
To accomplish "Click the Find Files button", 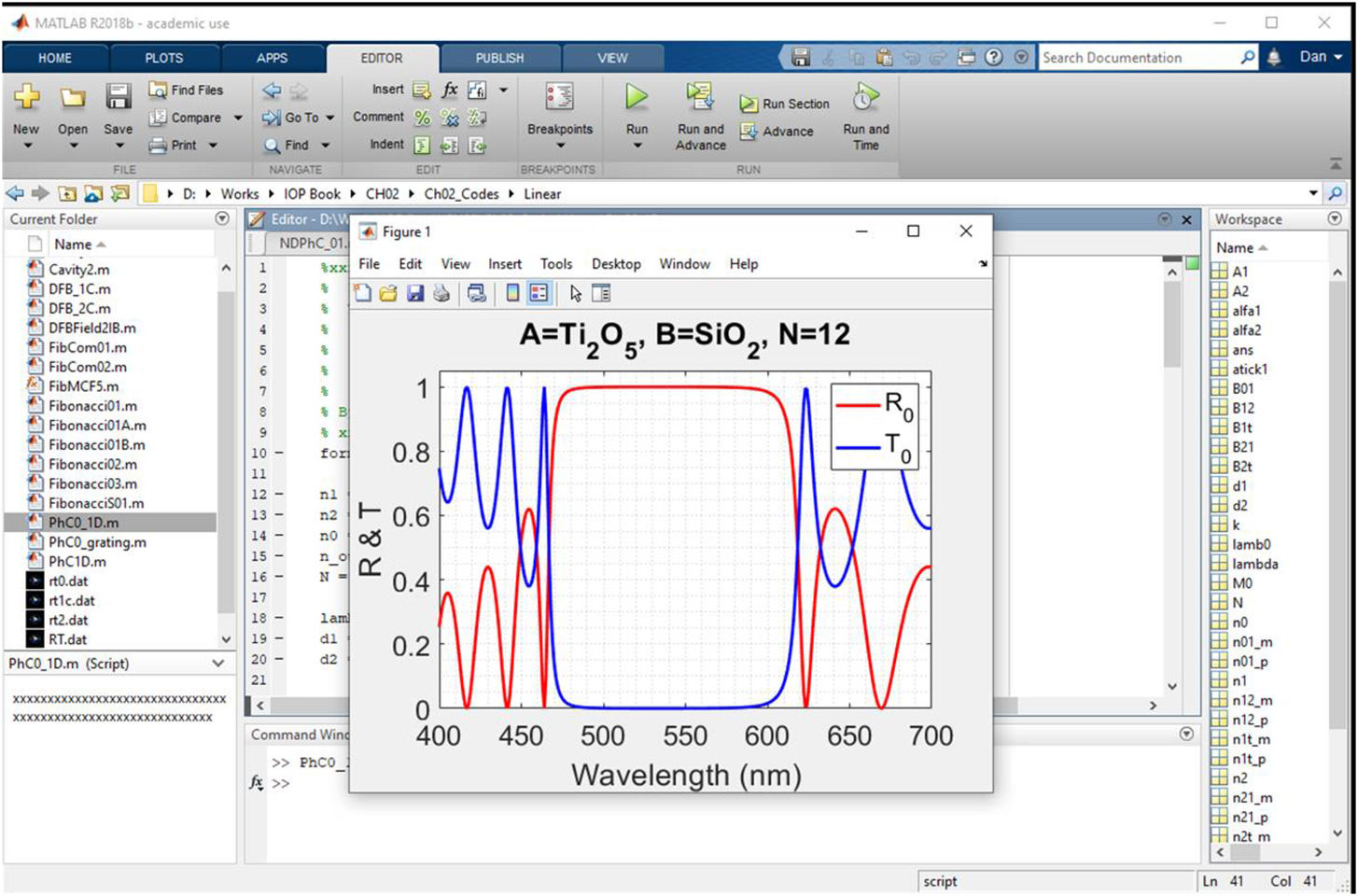I will 187,90.
